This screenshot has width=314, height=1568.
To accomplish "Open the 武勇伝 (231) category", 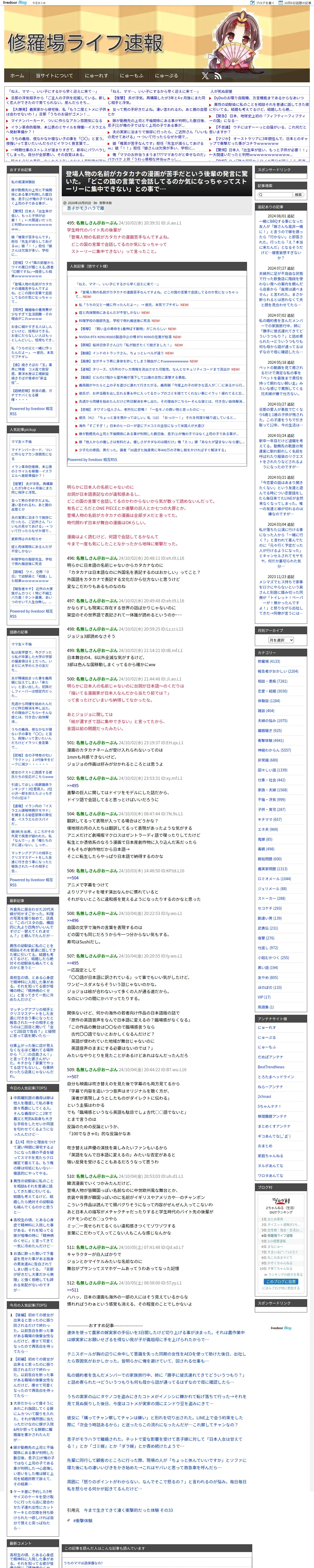I will pos(267,928).
